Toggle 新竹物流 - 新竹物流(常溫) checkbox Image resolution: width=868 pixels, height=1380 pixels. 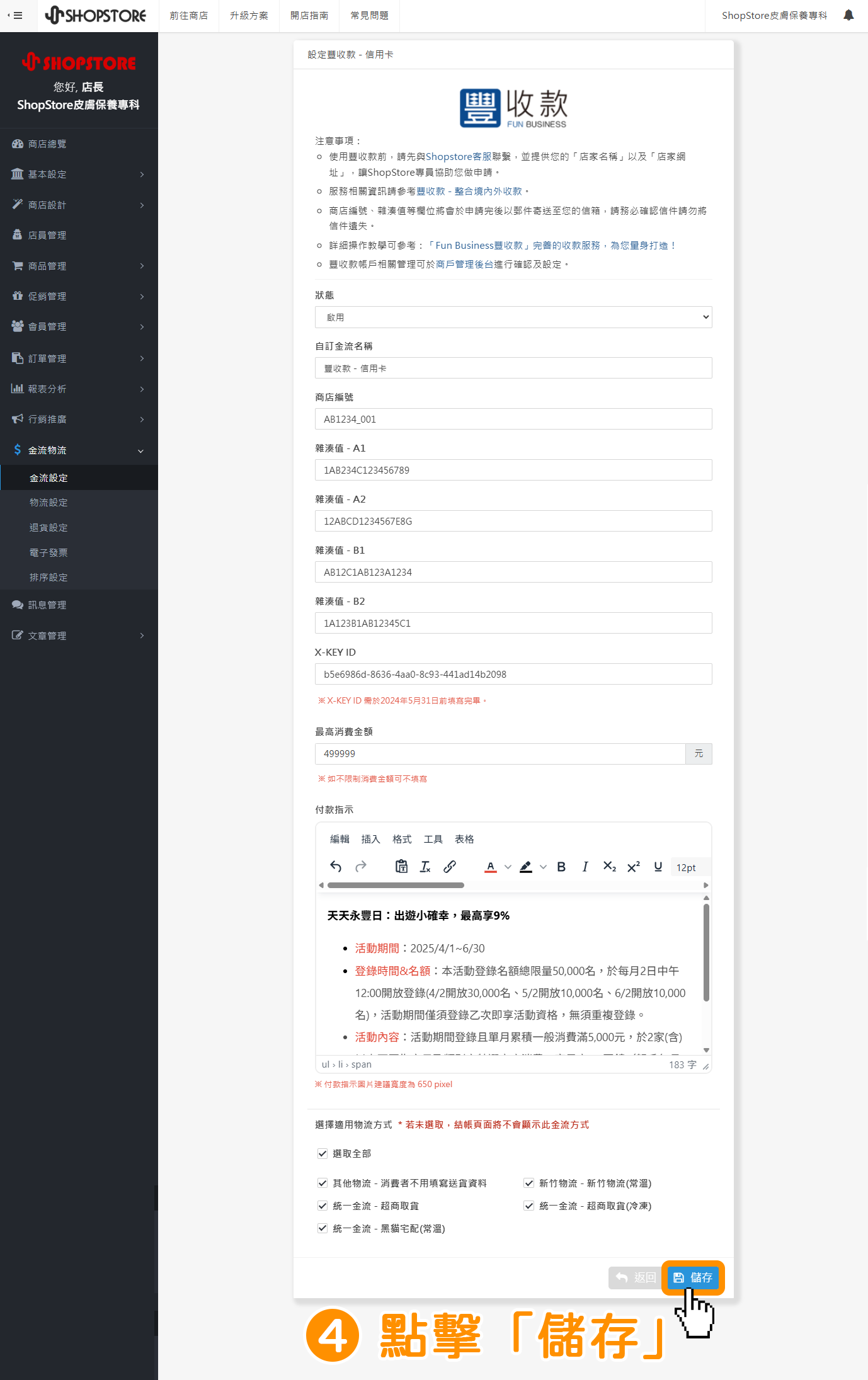529,1183
